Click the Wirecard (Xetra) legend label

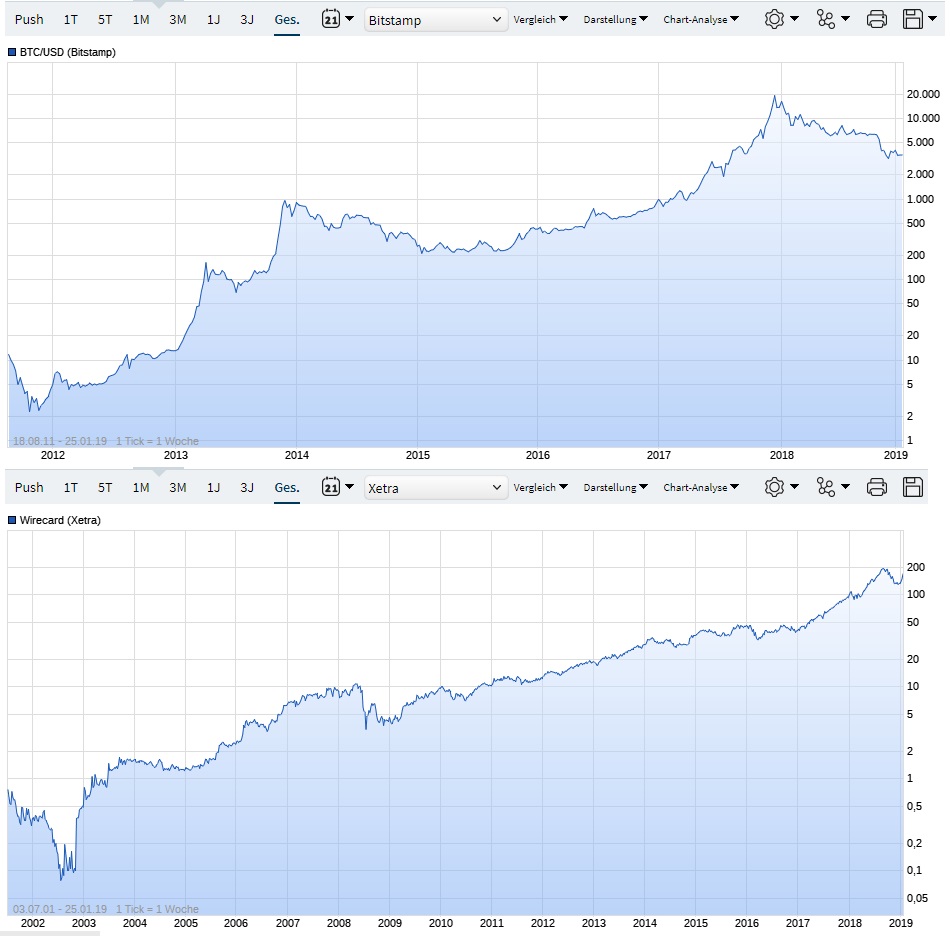click(x=60, y=520)
